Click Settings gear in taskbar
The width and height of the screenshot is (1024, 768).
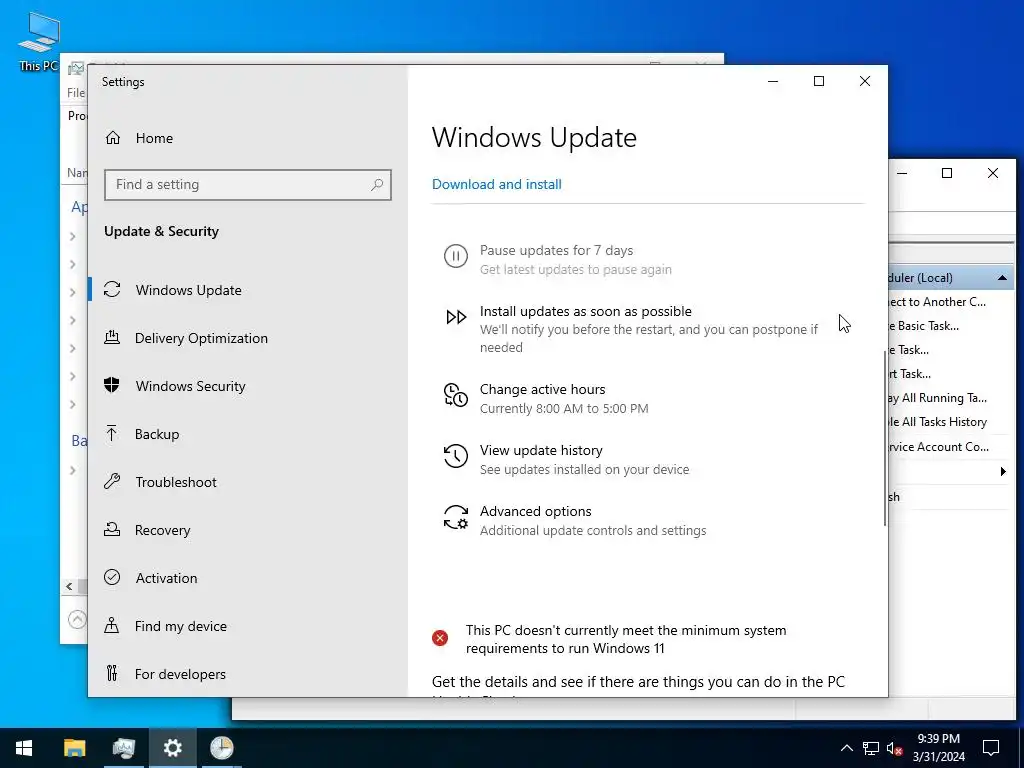172,748
